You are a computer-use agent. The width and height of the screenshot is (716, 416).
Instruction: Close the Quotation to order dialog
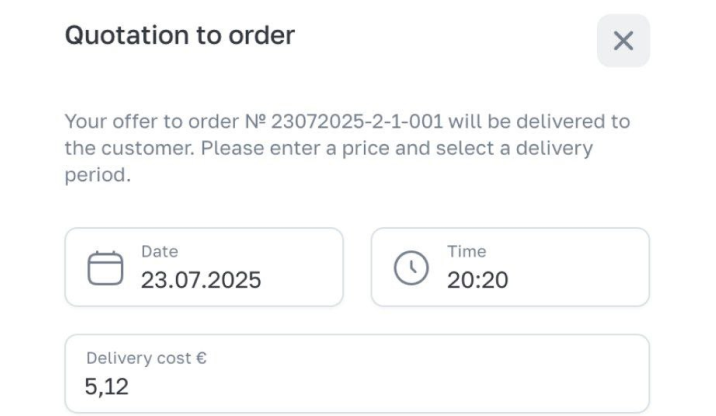click(x=623, y=41)
